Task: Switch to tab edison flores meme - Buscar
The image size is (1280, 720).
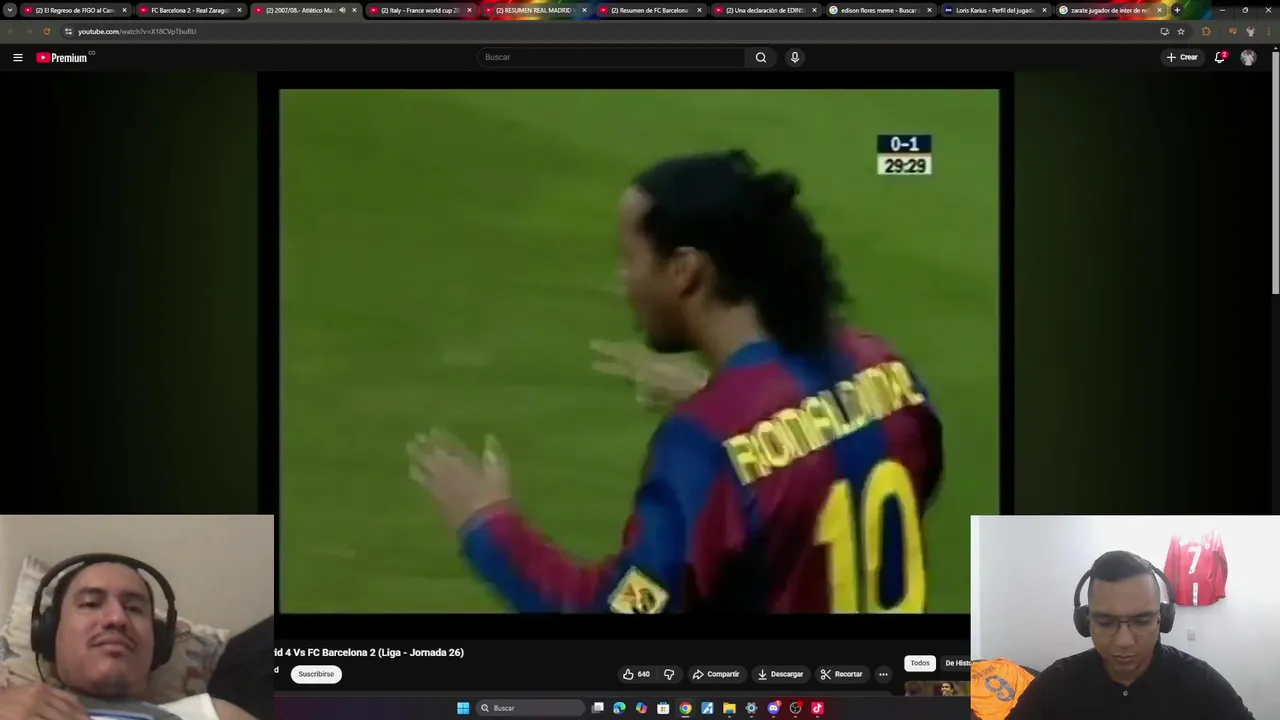Action: tap(880, 10)
